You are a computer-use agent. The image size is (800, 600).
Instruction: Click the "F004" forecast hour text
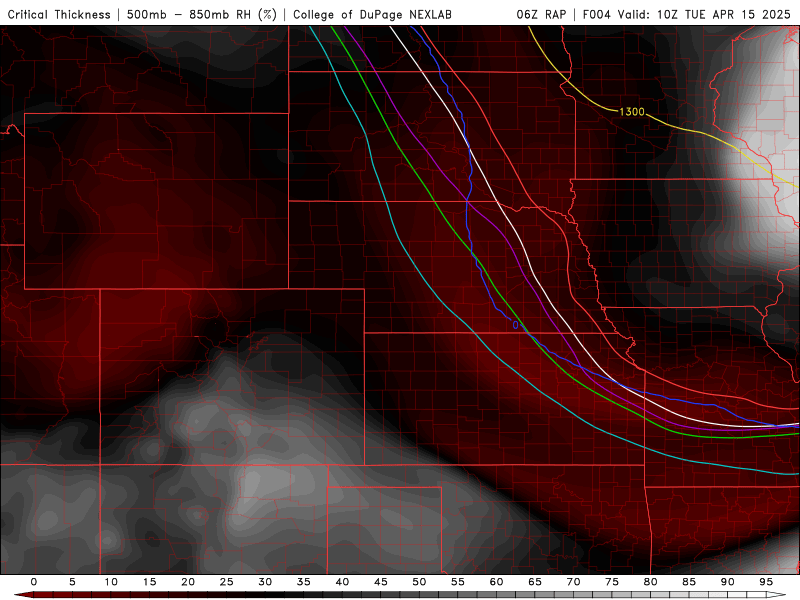click(x=597, y=14)
